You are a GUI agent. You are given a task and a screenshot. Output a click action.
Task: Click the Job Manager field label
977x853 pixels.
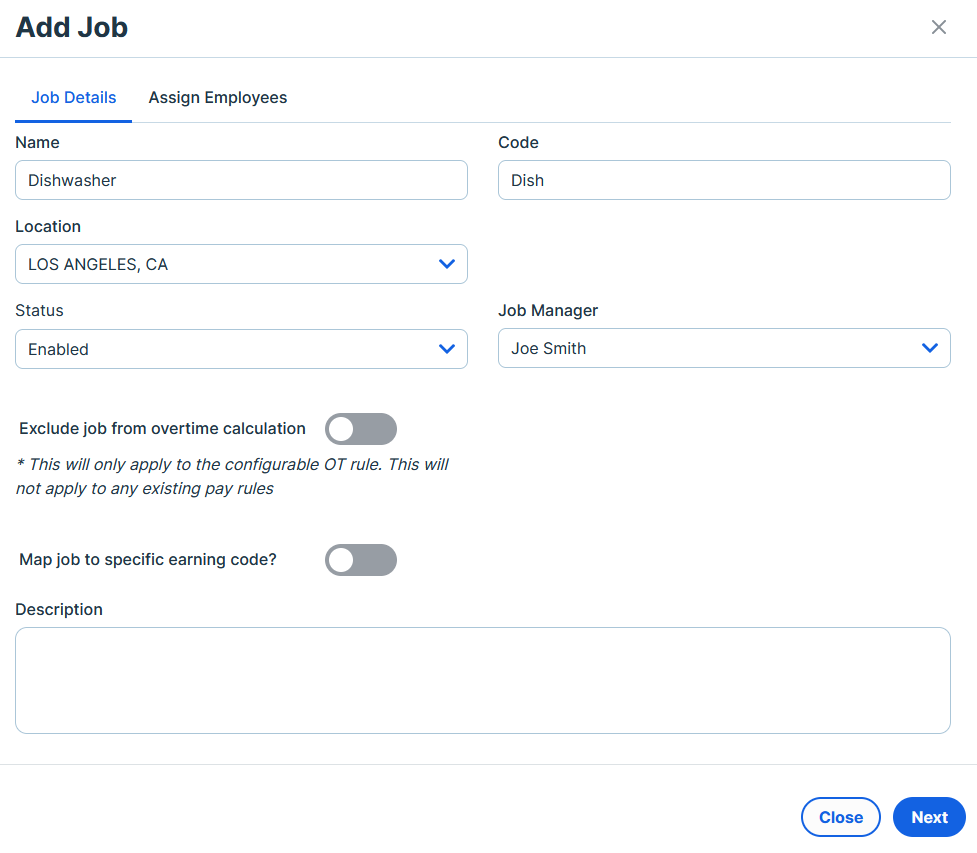coord(548,310)
